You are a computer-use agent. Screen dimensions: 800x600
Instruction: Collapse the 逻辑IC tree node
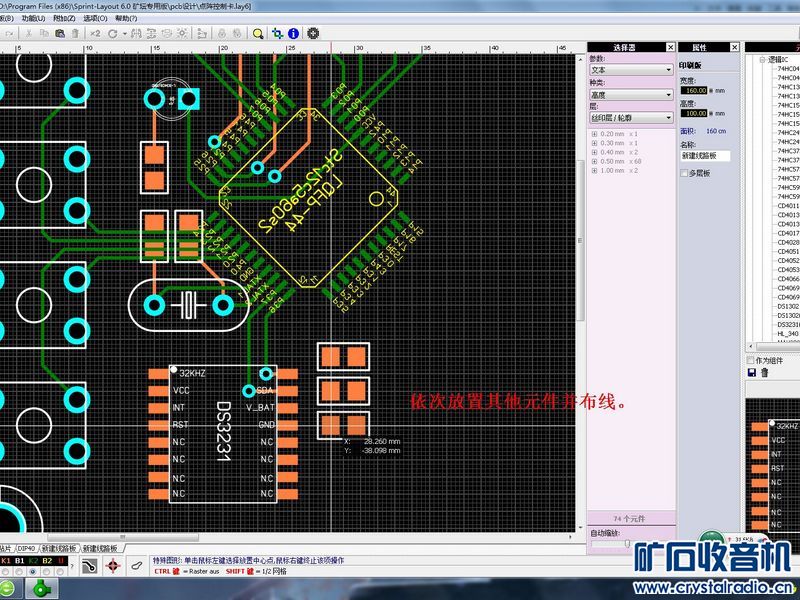click(762, 60)
